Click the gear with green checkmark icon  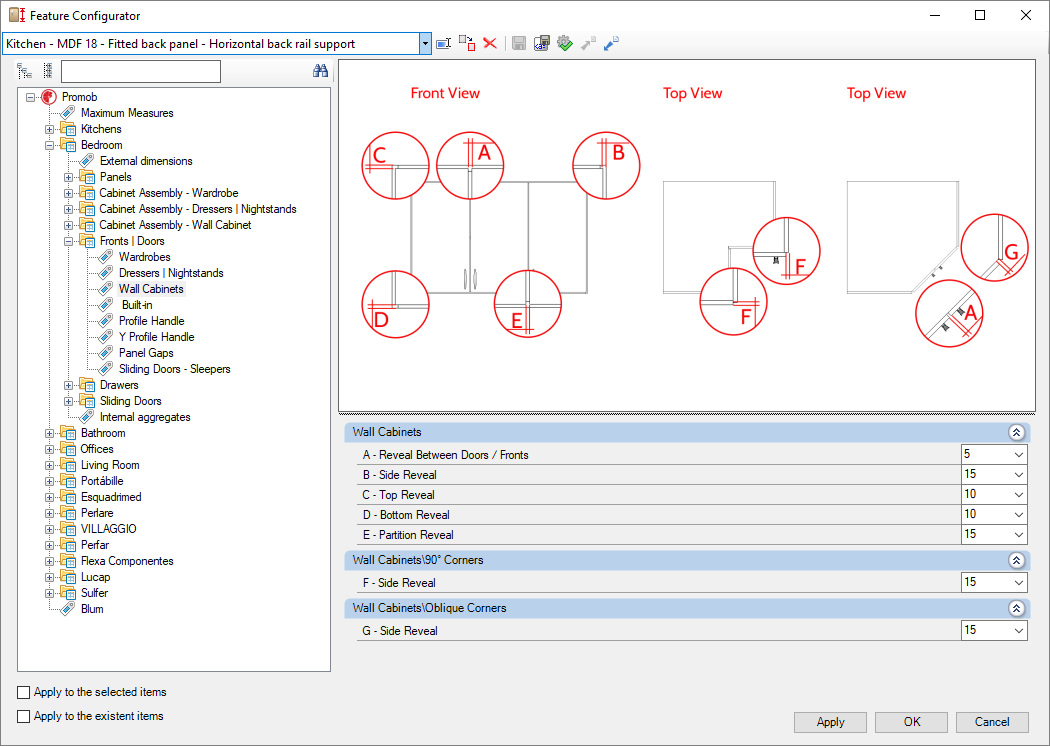coord(565,44)
